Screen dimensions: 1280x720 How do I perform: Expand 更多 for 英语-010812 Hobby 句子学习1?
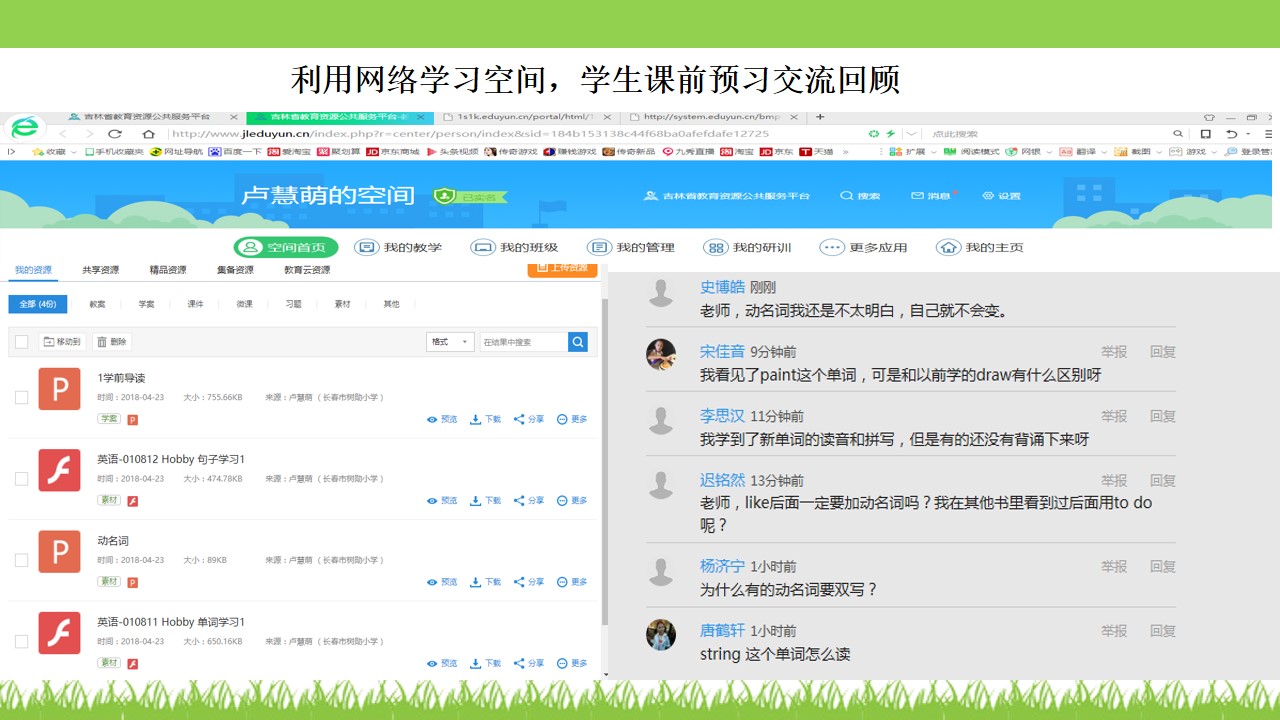tap(572, 501)
